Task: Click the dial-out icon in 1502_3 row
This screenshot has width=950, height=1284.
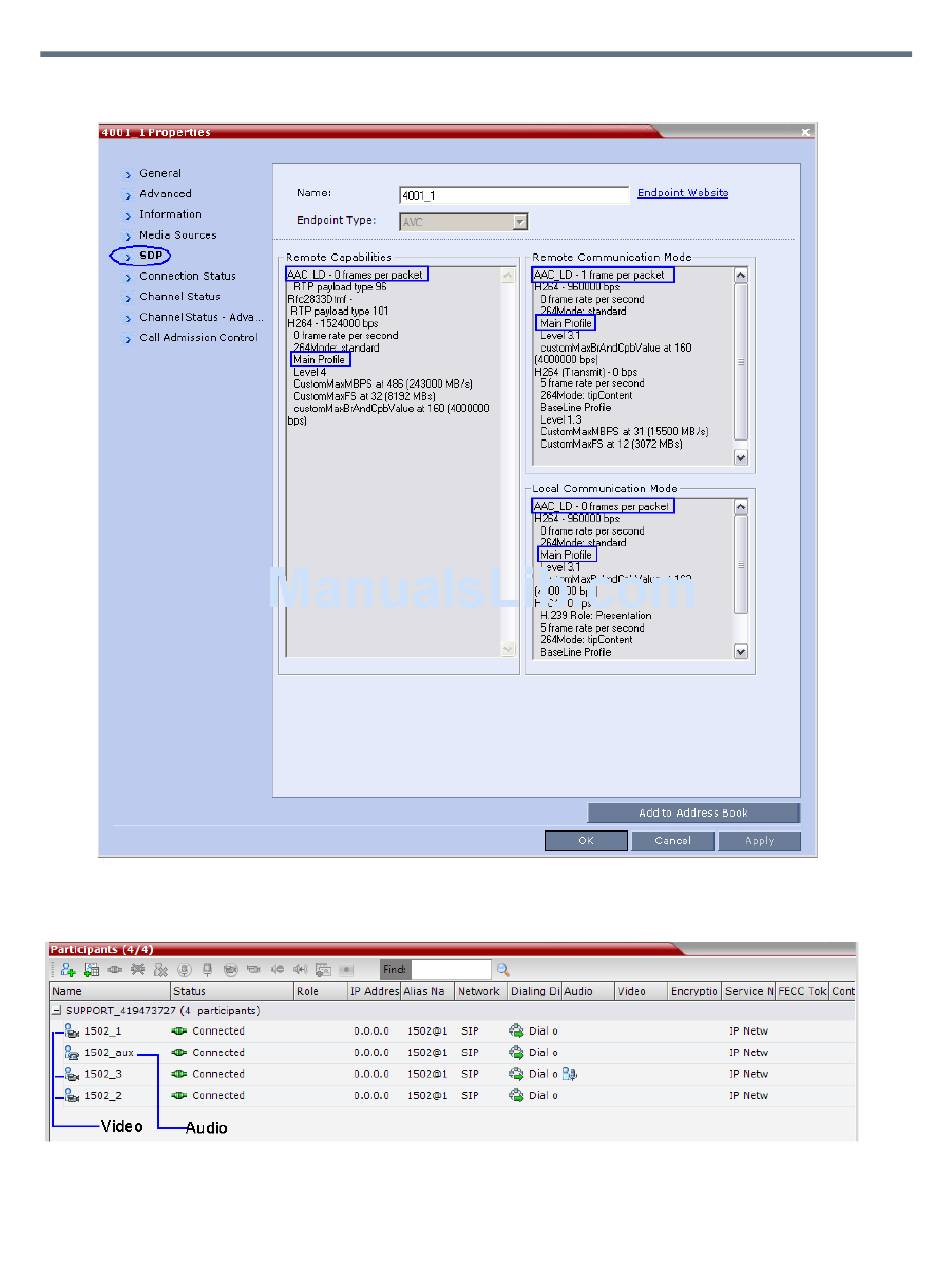Action: click(517, 1074)
